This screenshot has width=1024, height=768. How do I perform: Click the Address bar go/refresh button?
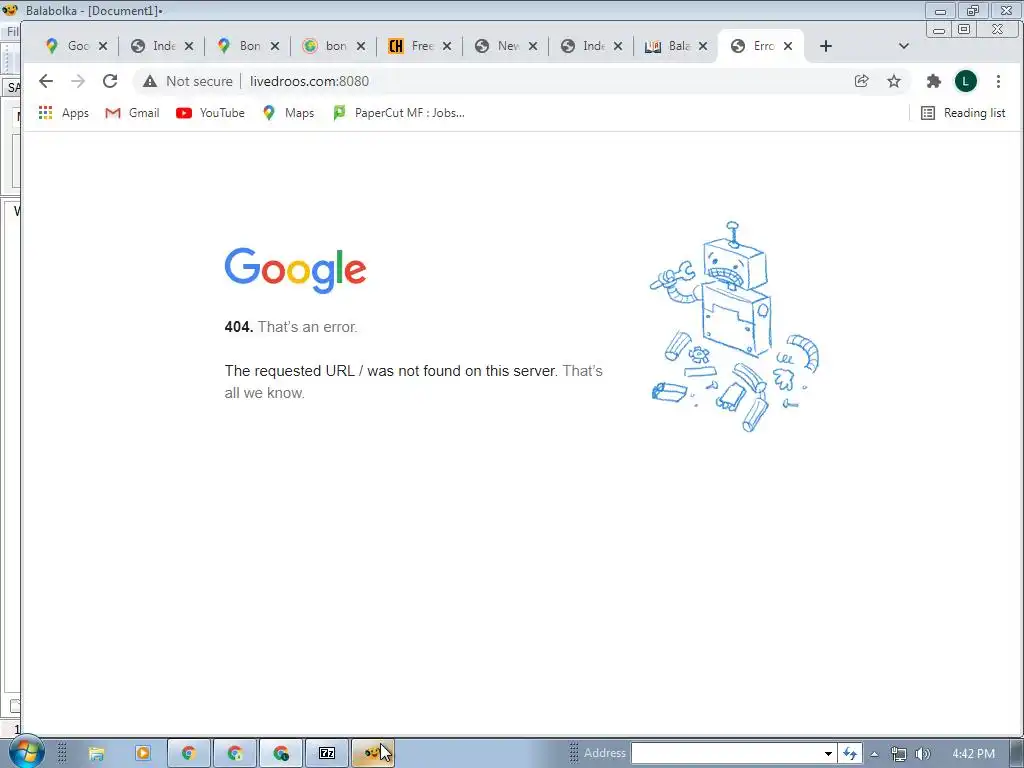tap(850, 754)
